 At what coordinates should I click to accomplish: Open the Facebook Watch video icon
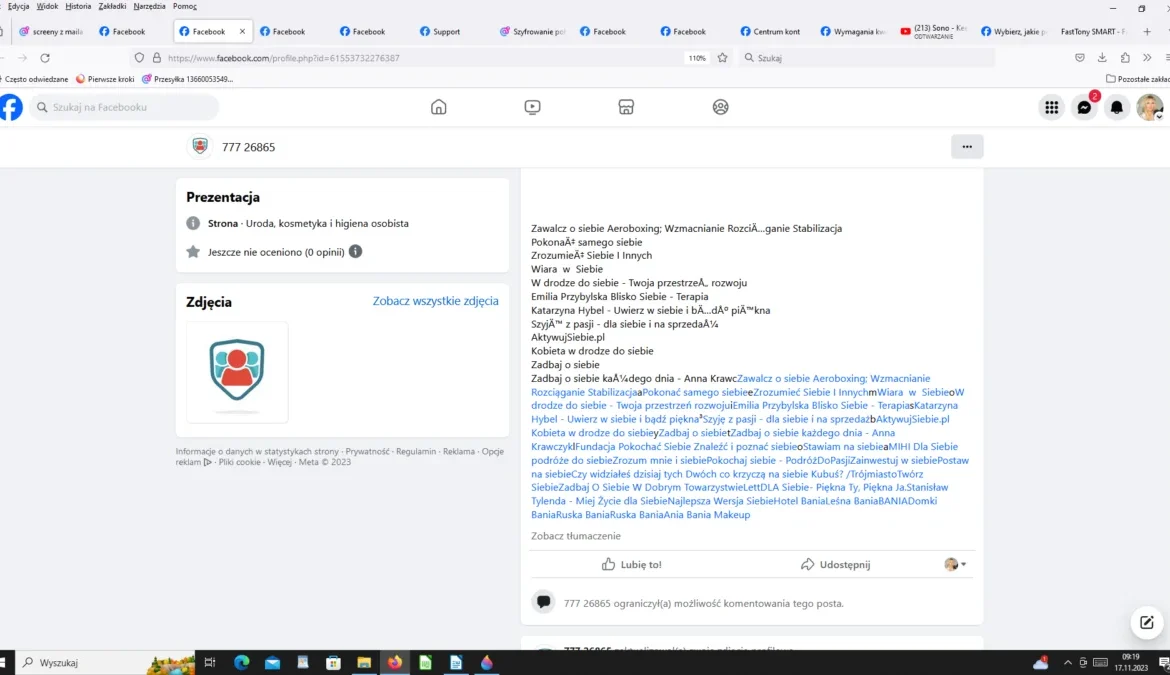[532, 107]
